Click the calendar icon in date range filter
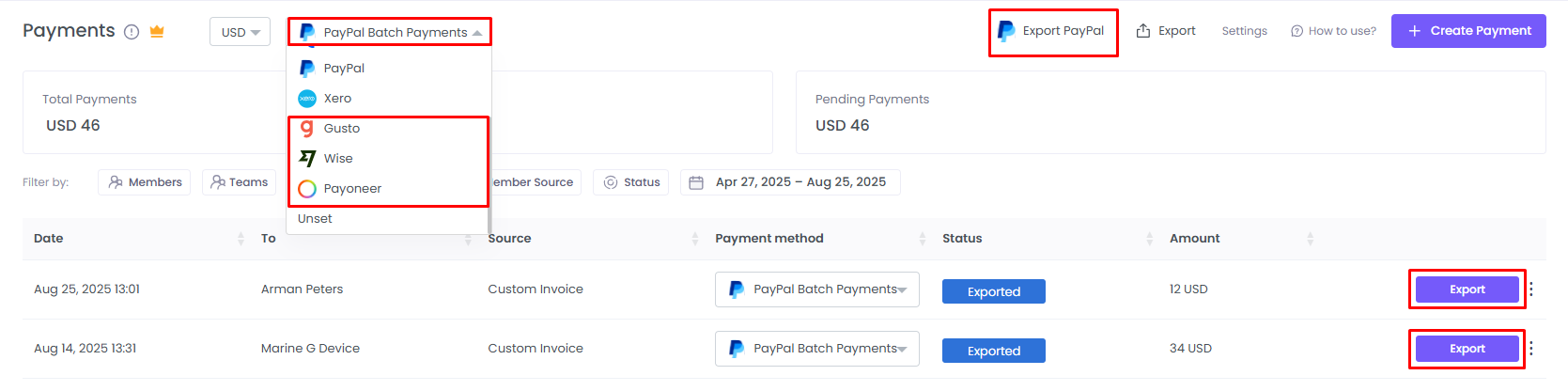The height and width of the screenshot is (391, 1568). pyautogui.click(x=696, y=182)
